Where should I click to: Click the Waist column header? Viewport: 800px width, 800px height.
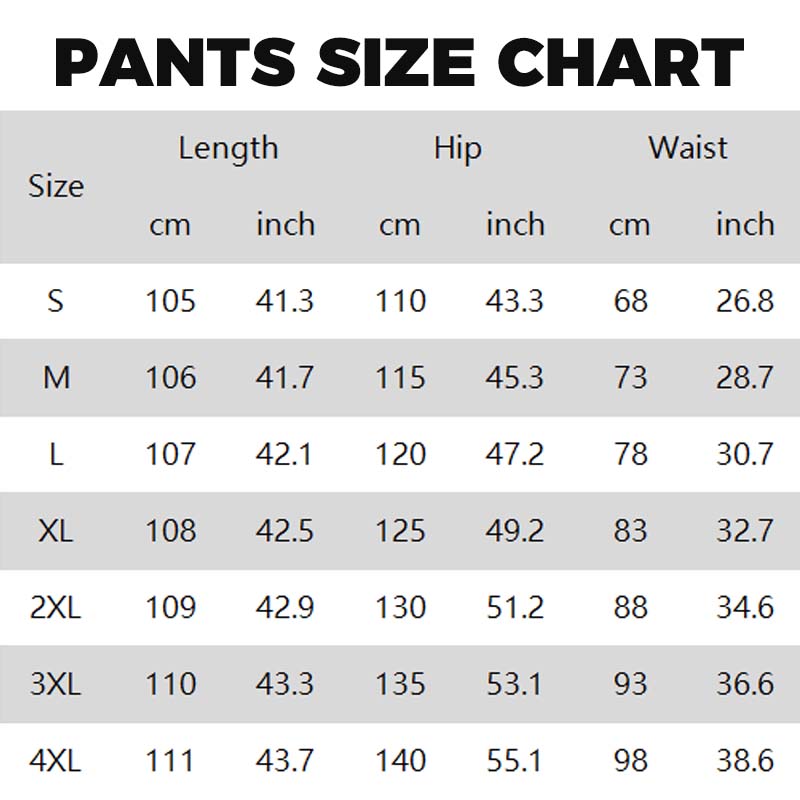[x=688, y=149]
